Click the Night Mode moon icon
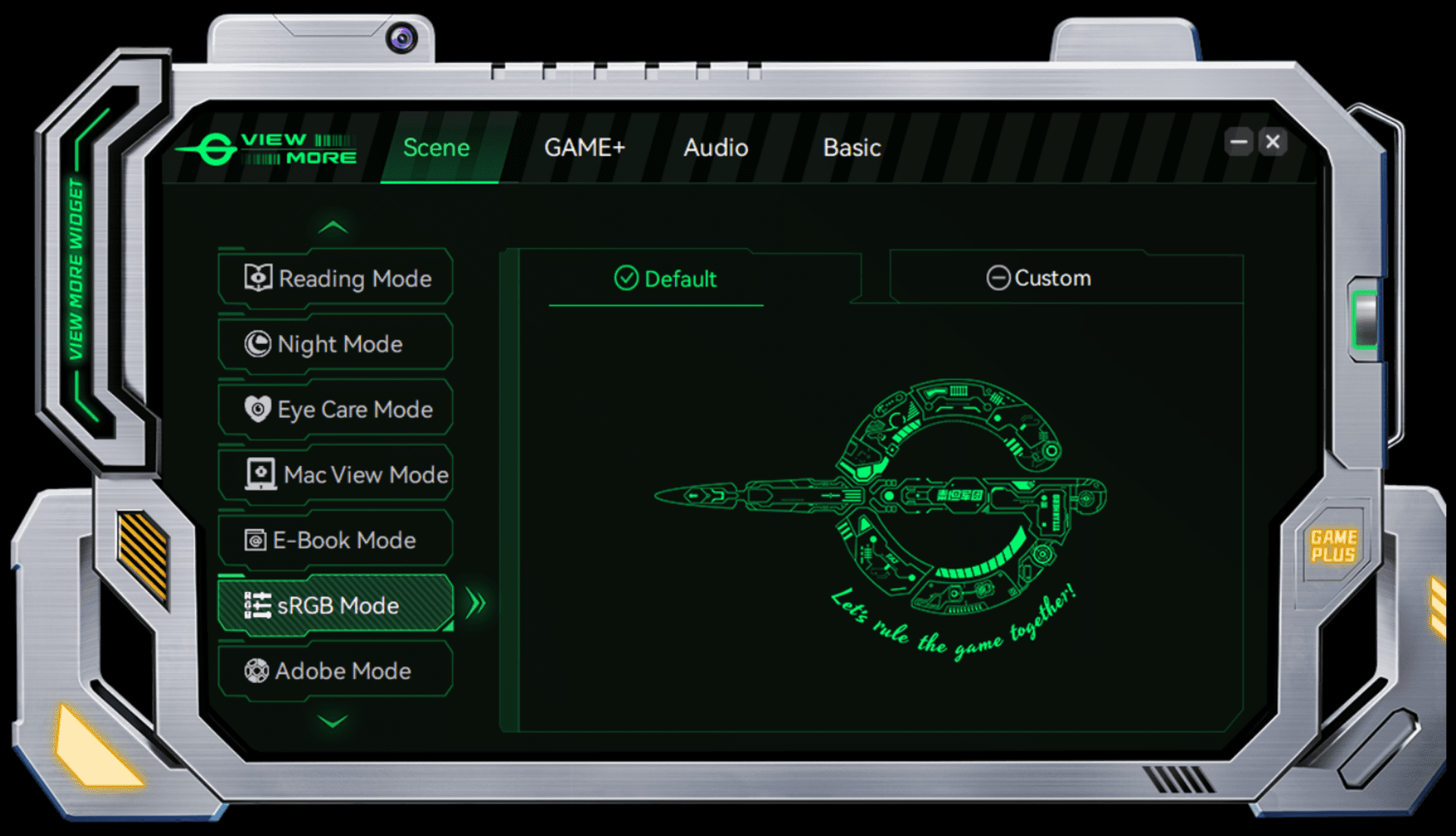This screenshot has width=1456, height=836. (258, 343)
